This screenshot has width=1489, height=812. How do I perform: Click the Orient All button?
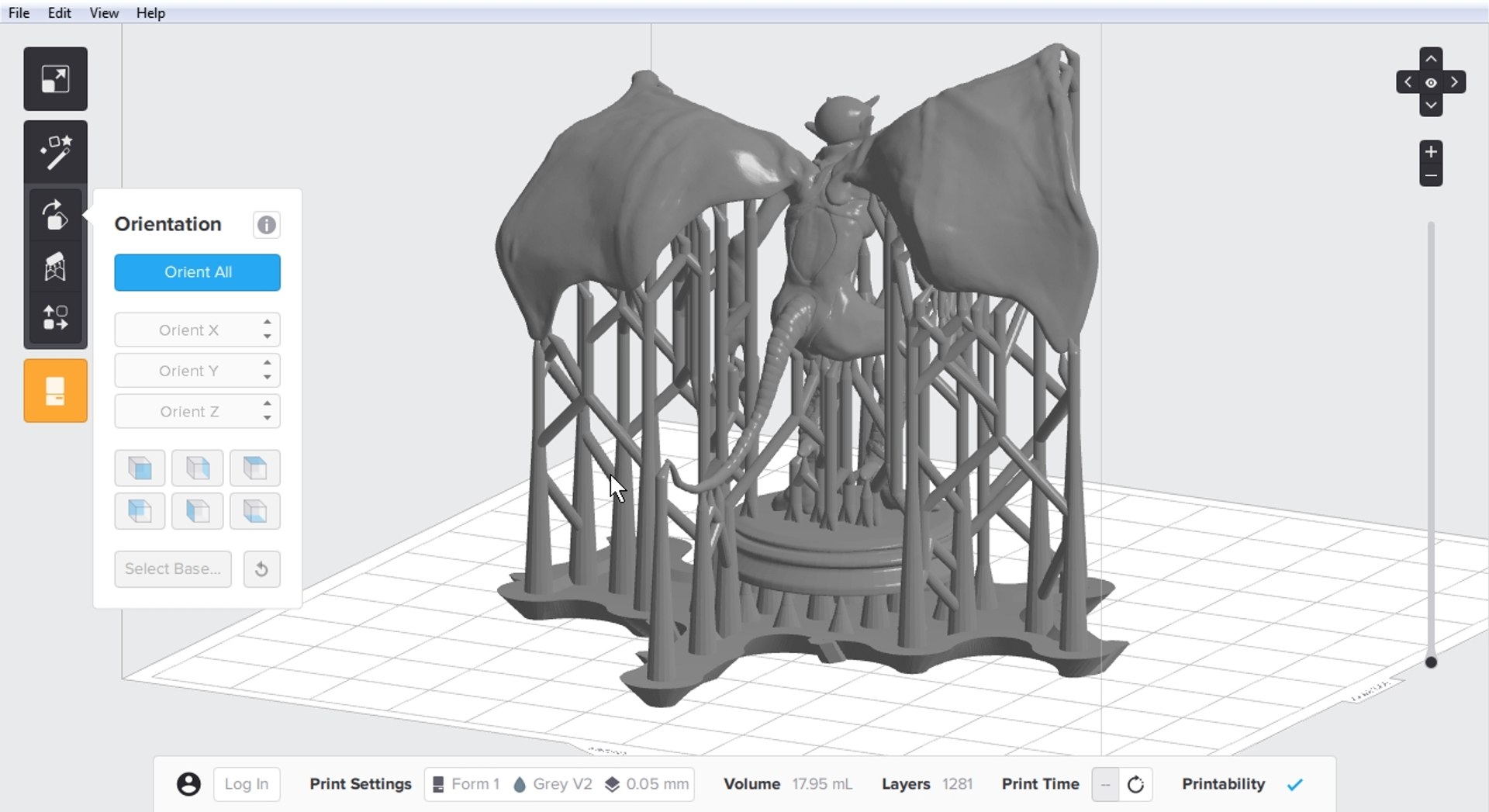(198, 272)
